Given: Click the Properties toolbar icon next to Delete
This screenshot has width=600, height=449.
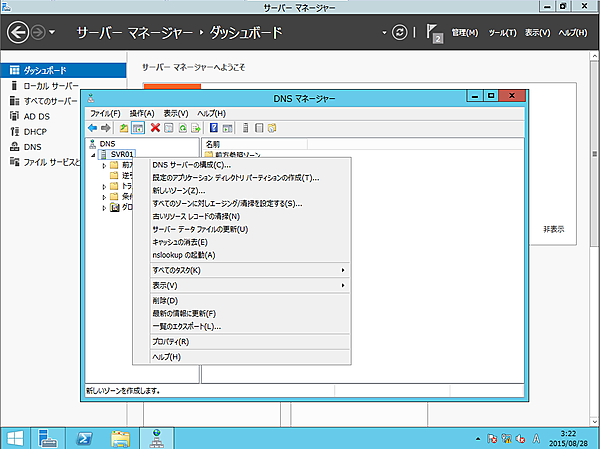Looking at the screenshot, I should point(169,128).
